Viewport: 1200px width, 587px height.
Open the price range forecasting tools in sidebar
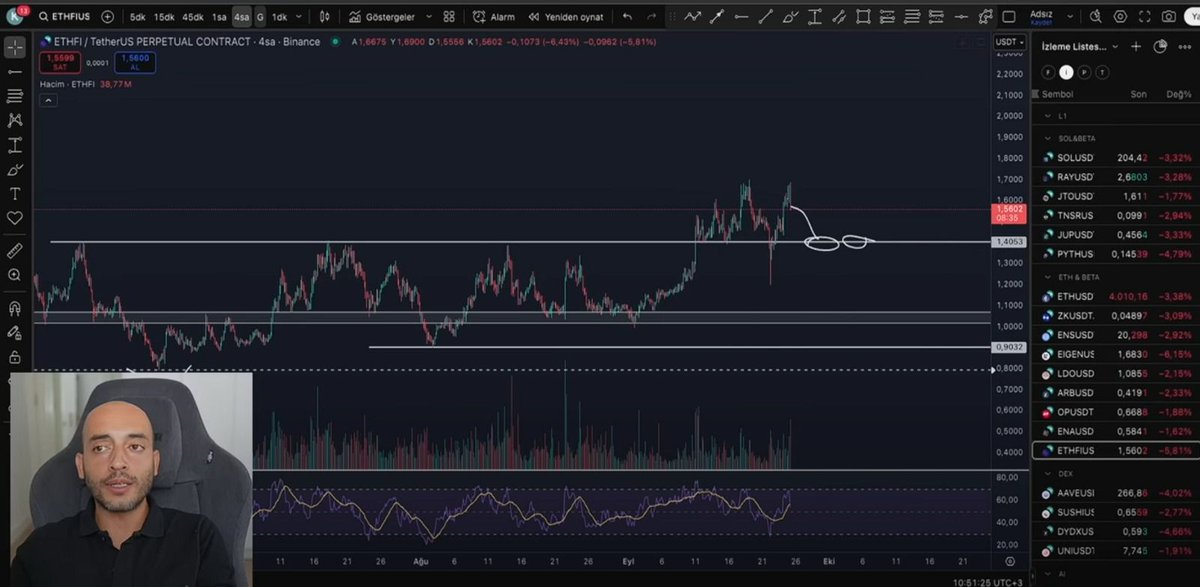(x=15, y=145)
